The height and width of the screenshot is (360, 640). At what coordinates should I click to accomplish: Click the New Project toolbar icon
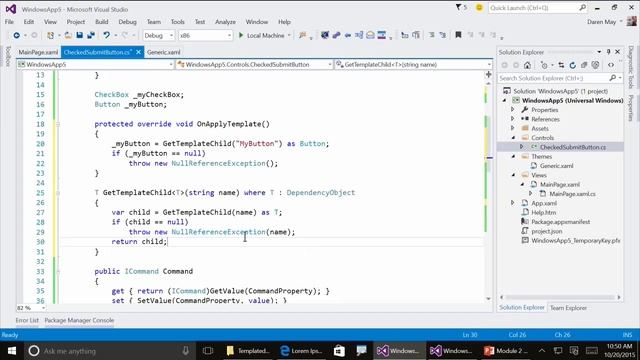(50, 36)
